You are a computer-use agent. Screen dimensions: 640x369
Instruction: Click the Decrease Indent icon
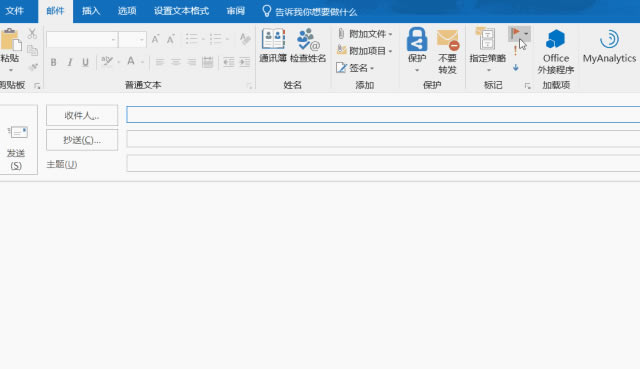tap(229, 62)
